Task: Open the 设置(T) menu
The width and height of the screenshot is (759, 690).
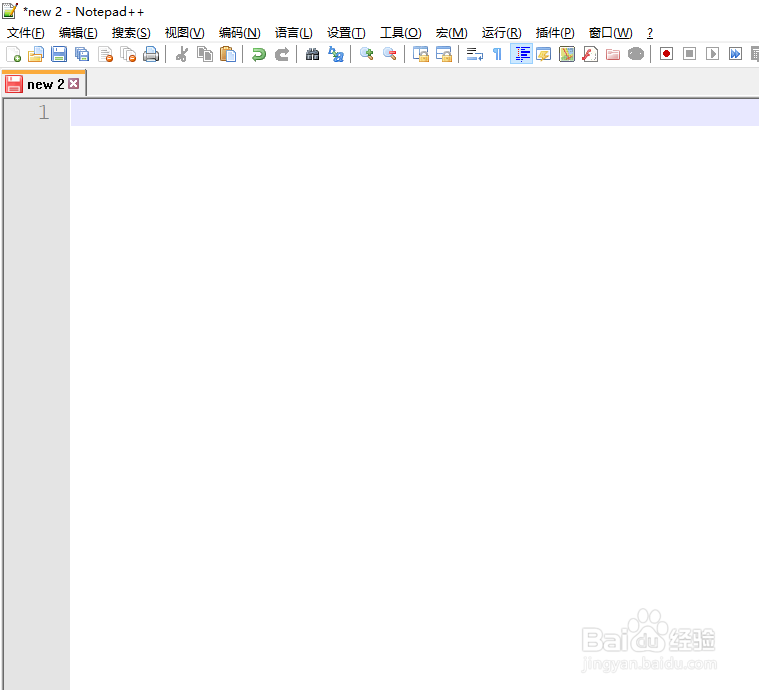Action: (346, 32)
